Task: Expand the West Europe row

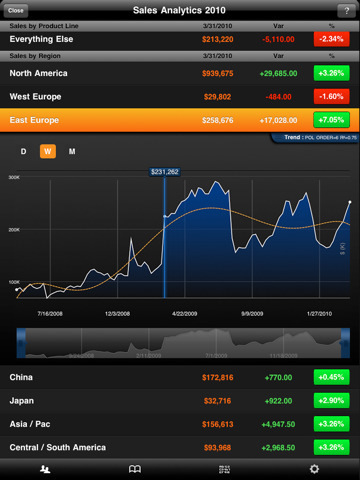Action: pos(180,97)
